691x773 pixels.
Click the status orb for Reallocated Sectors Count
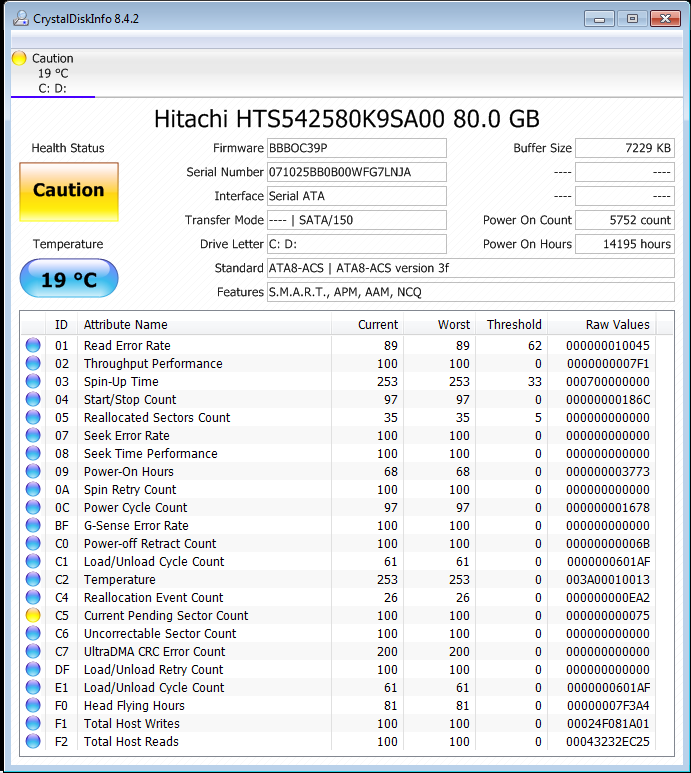tap(33, 417)
